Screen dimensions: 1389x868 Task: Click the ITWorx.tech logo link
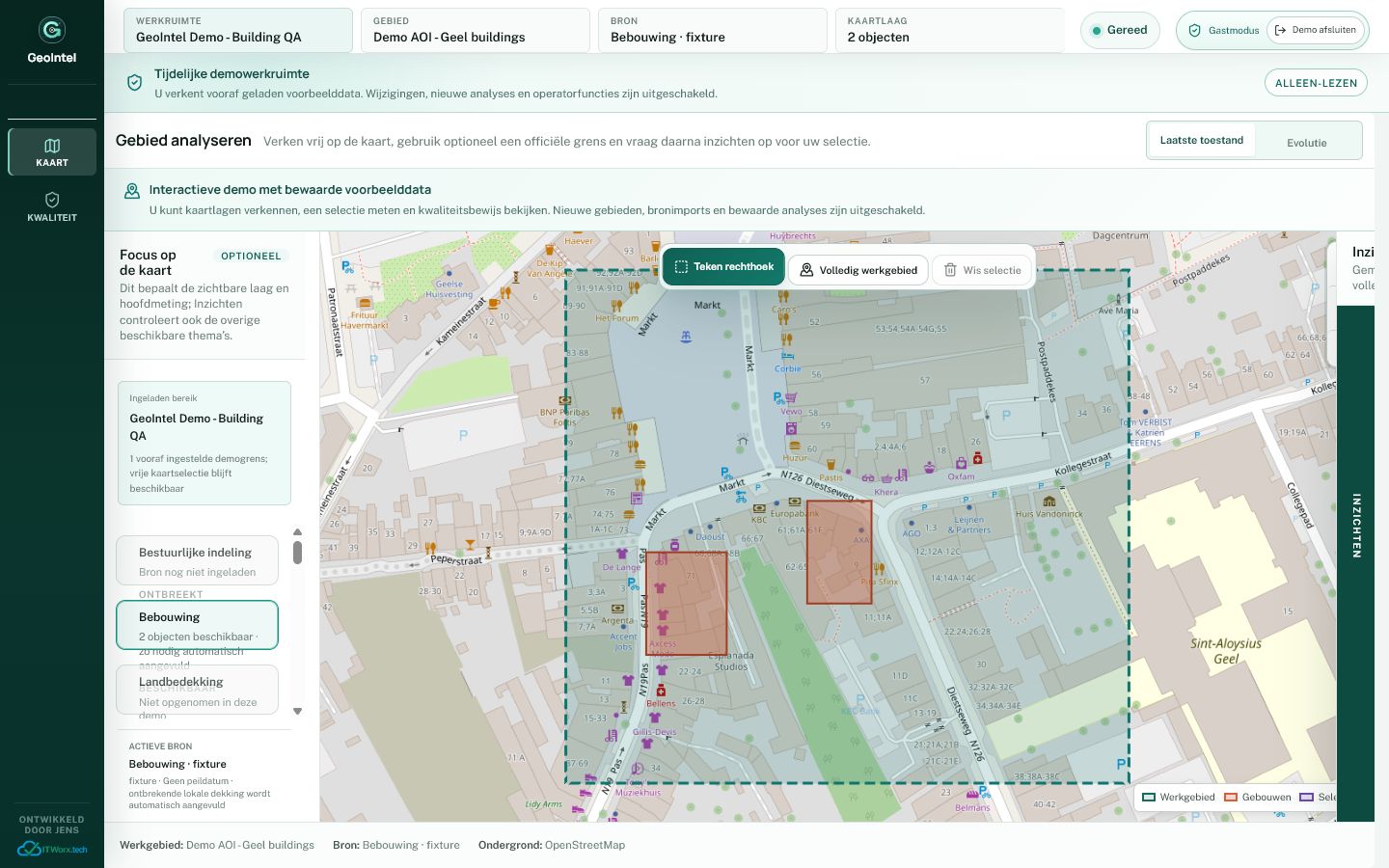pos(52,849)
